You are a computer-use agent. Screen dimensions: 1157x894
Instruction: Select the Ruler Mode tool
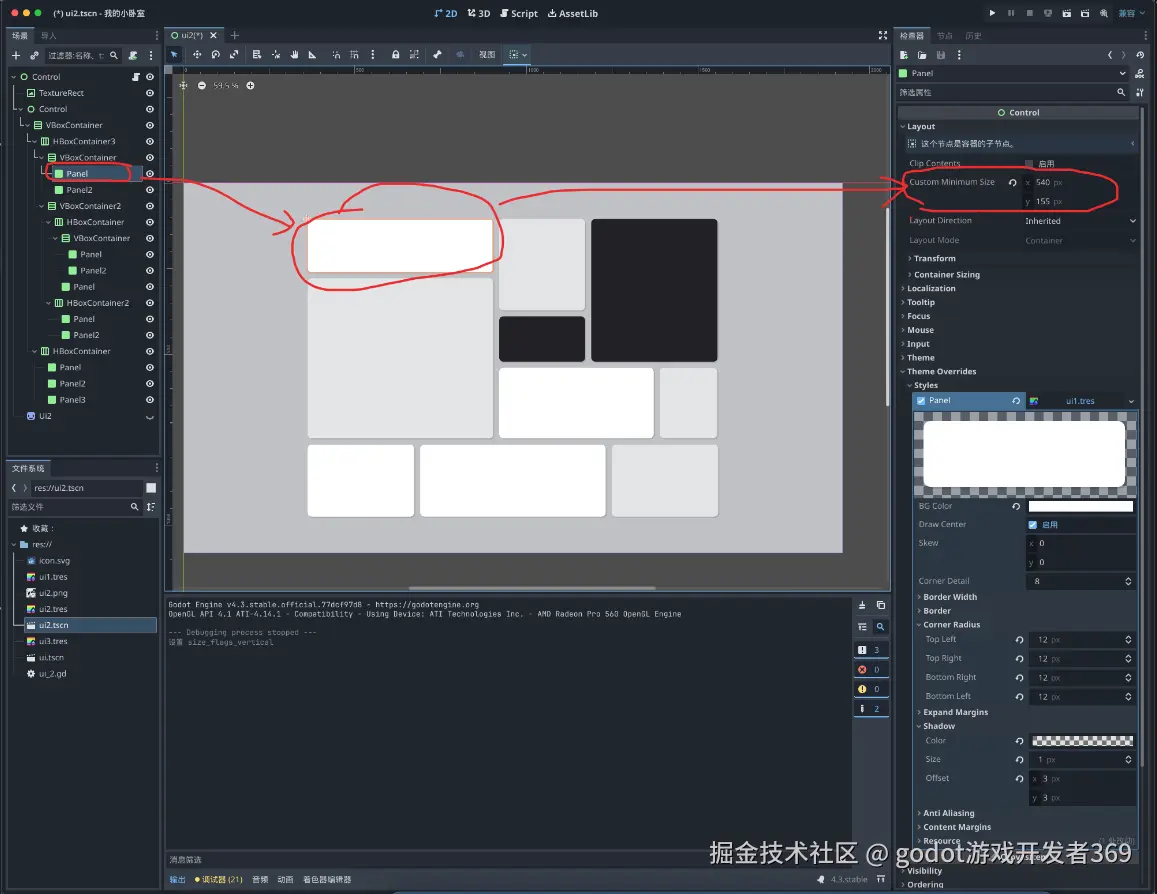pyautogui.click(x=312, y=55)
